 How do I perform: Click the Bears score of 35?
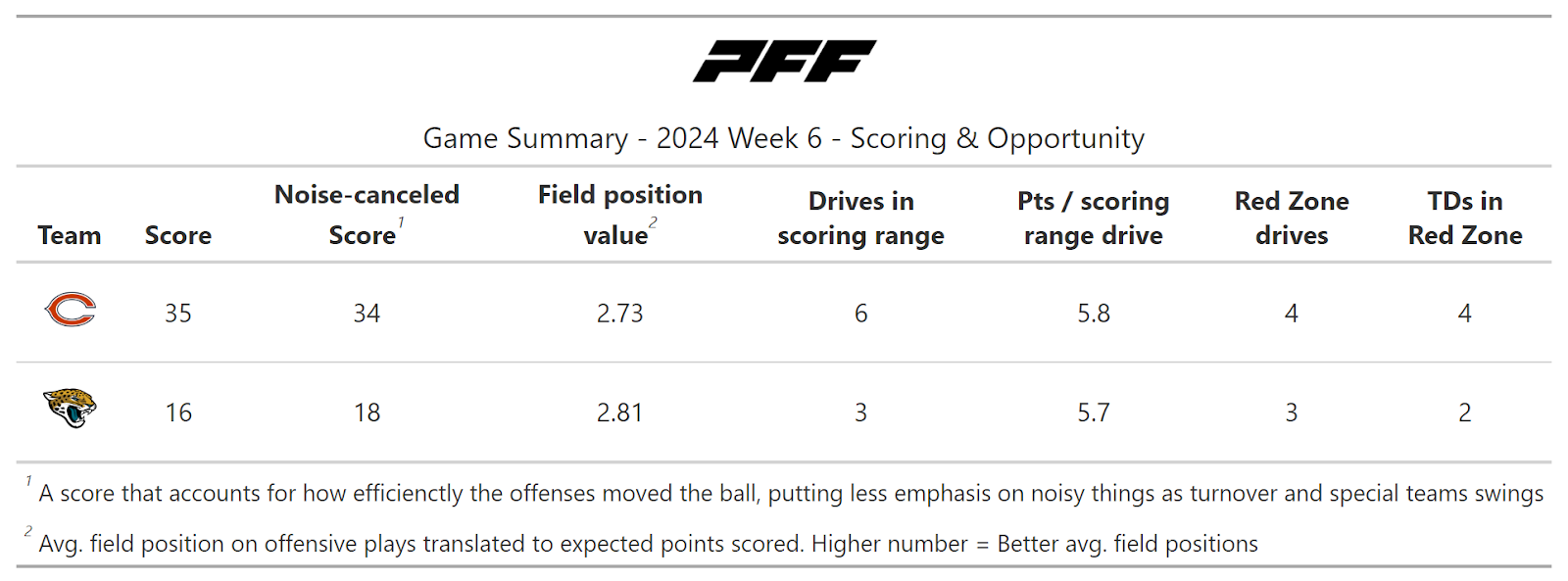(x=178, y=314)
